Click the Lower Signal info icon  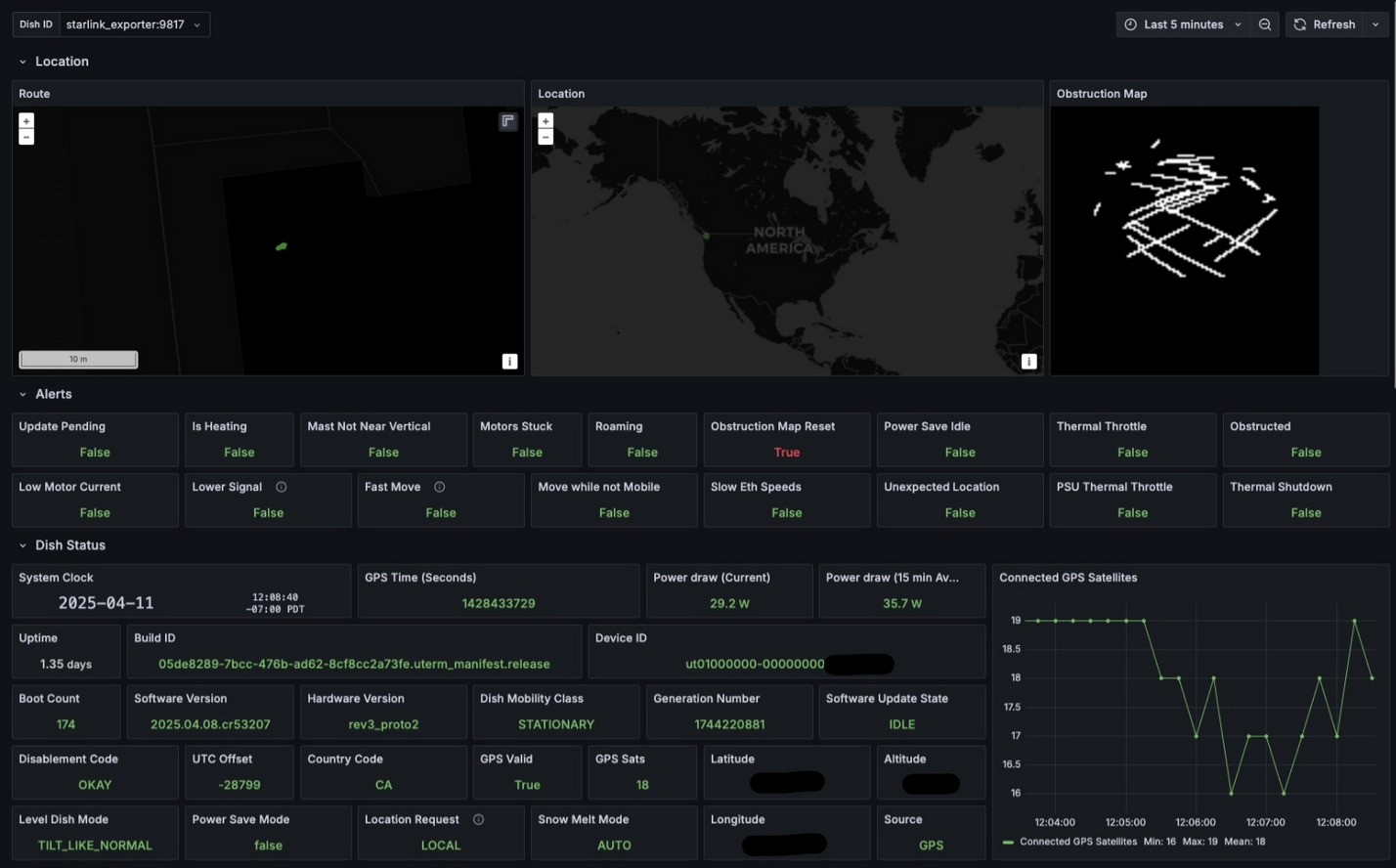(x=282, y=487)
